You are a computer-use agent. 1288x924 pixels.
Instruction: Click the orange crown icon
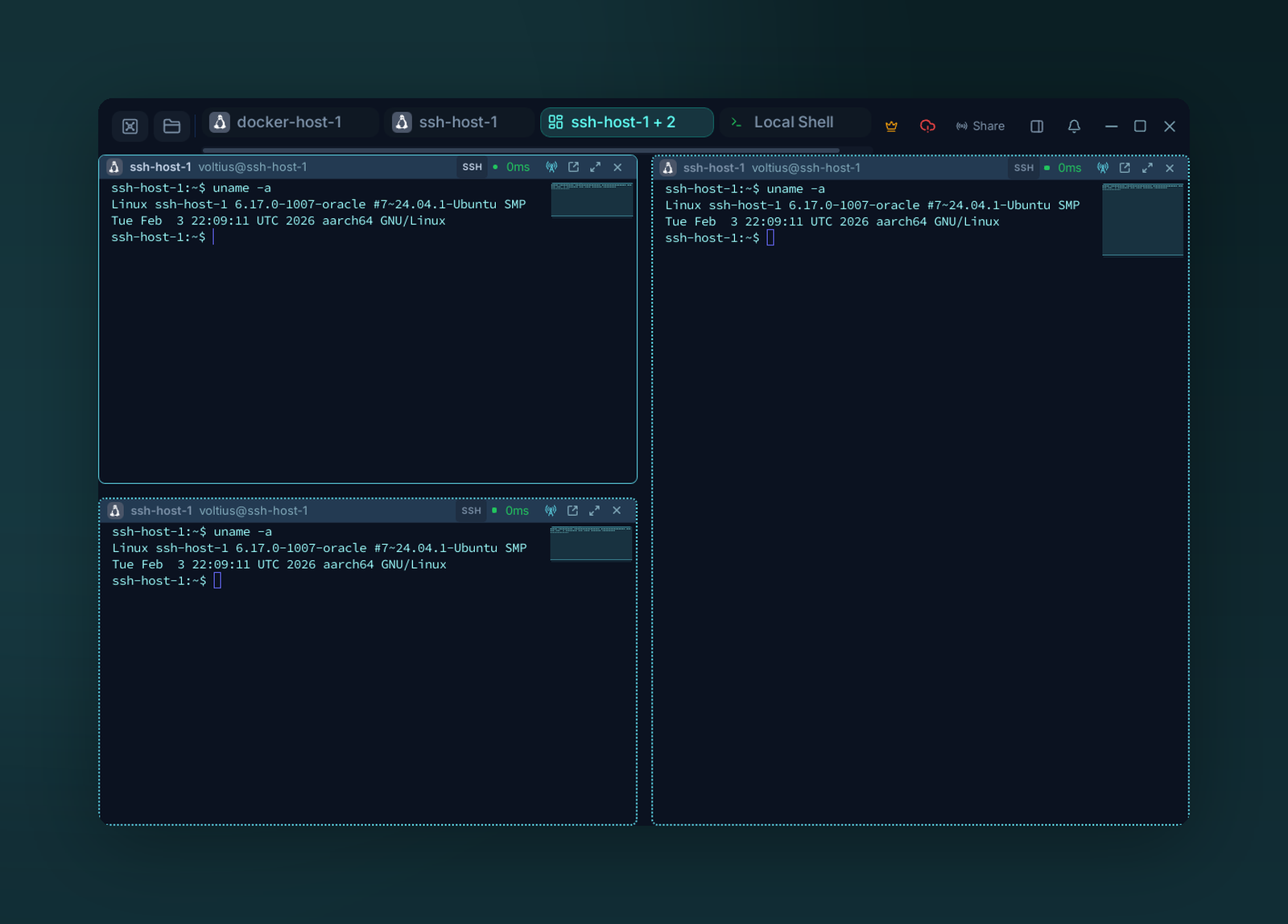(x=891, y=126)
